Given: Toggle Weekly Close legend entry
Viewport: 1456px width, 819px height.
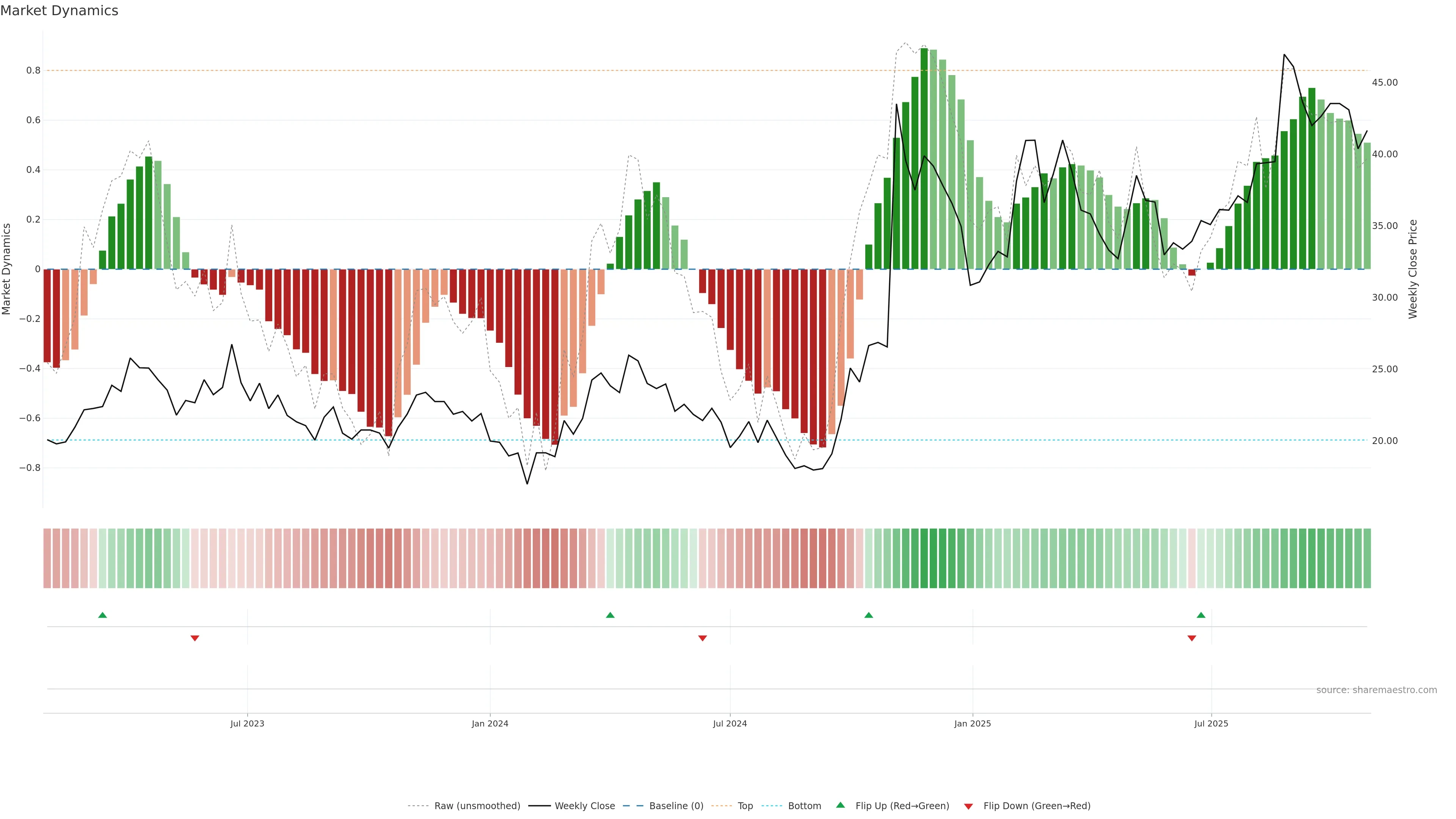Looking at the screenshot, I should pyautogui.click(x=584, y=806).
